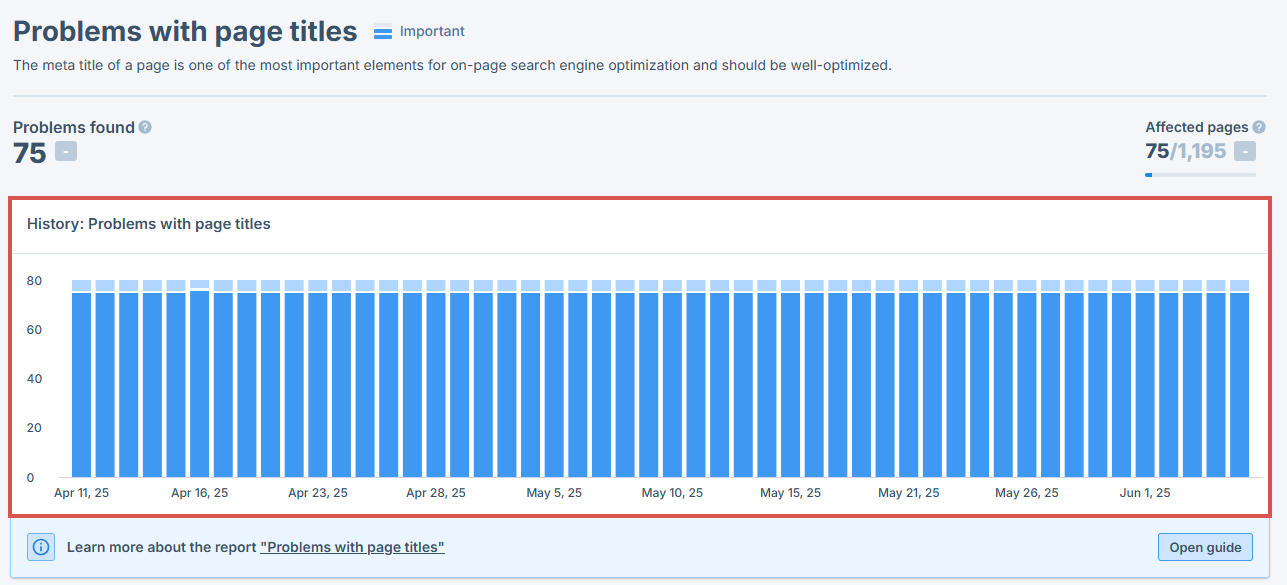
Task: Click the Affected pages label
Action: point(1197,127)
